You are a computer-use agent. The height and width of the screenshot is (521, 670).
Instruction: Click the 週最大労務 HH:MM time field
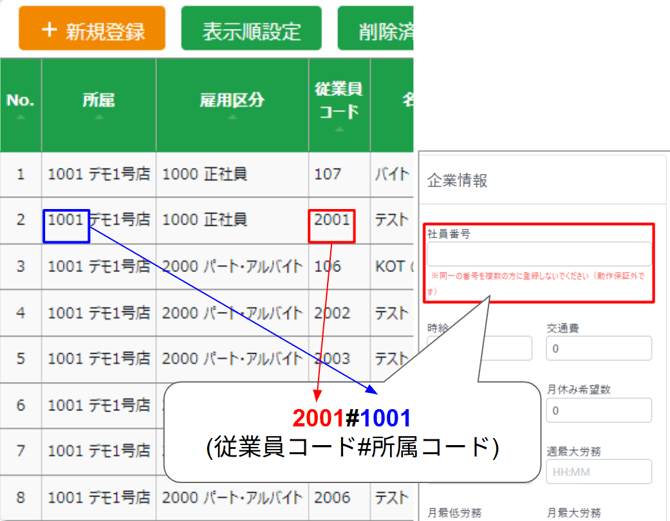598,472
